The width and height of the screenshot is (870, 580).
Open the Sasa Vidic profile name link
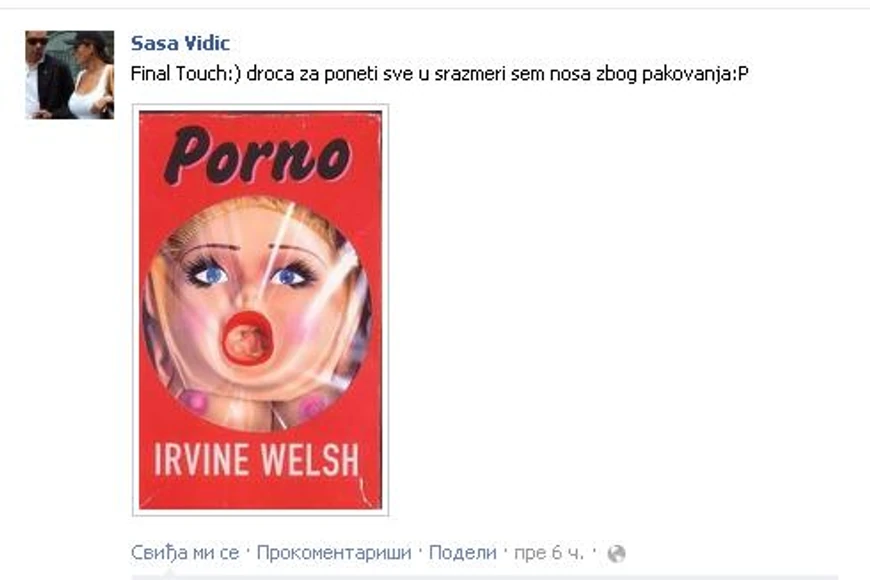(180, 43)
